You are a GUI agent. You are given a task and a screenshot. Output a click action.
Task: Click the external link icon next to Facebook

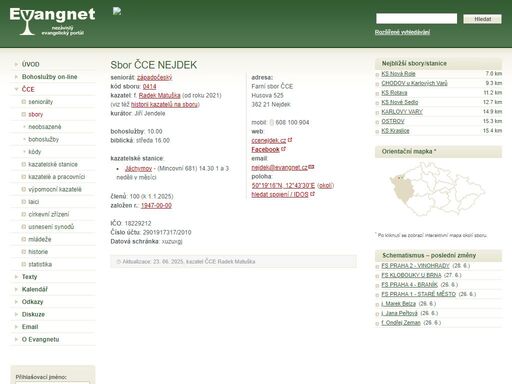click(x=283, y=149)
